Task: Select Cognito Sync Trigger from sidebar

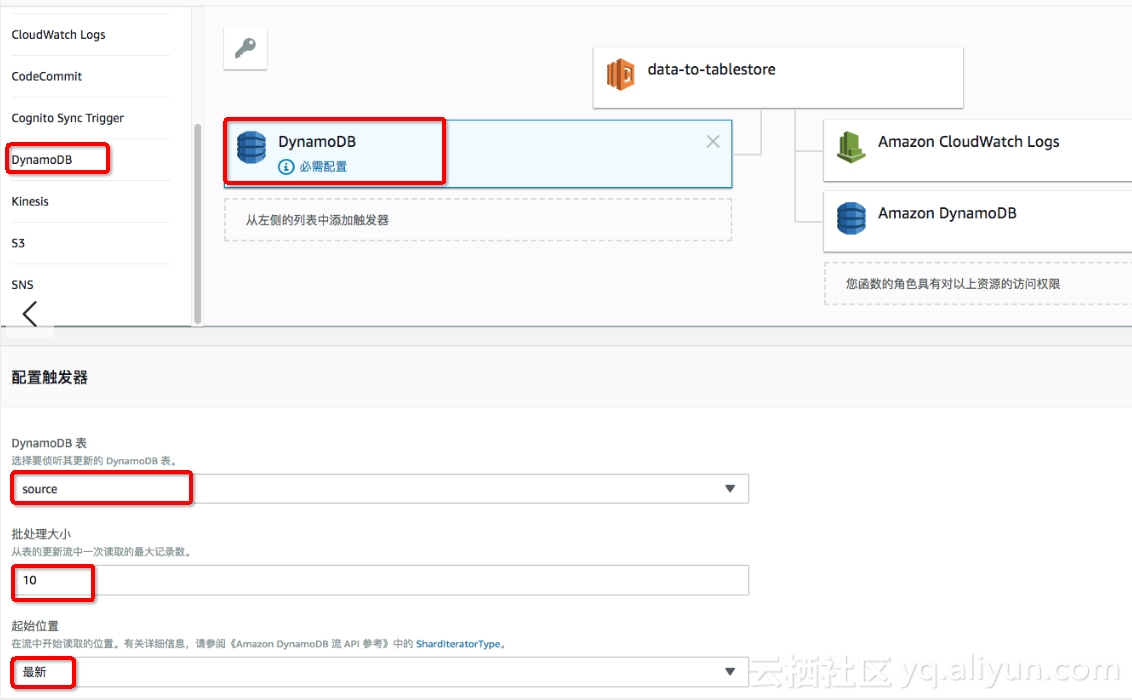Action: click(67, 117)
